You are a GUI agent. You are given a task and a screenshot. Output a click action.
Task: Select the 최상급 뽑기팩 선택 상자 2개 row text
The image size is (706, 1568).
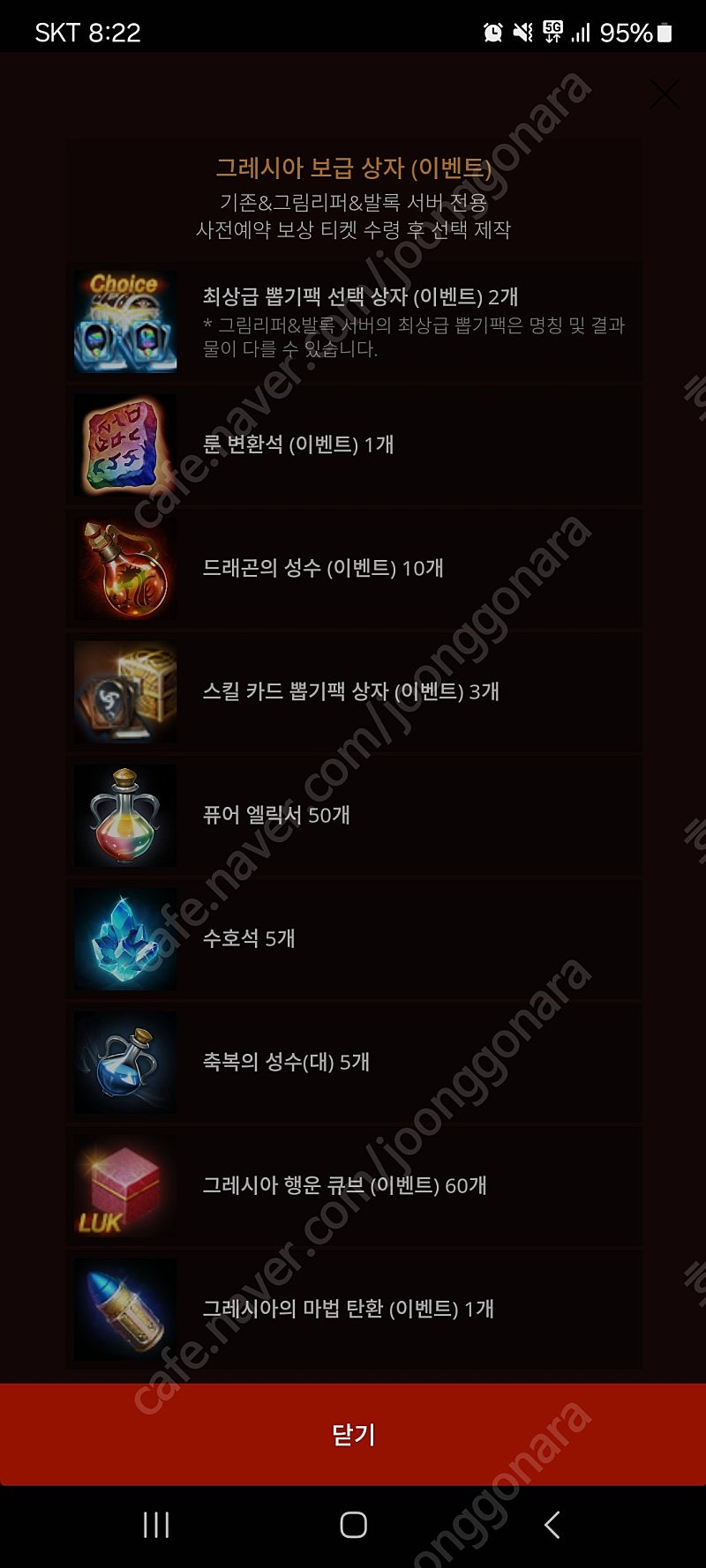pyautogui.click(x=360, y=297)
